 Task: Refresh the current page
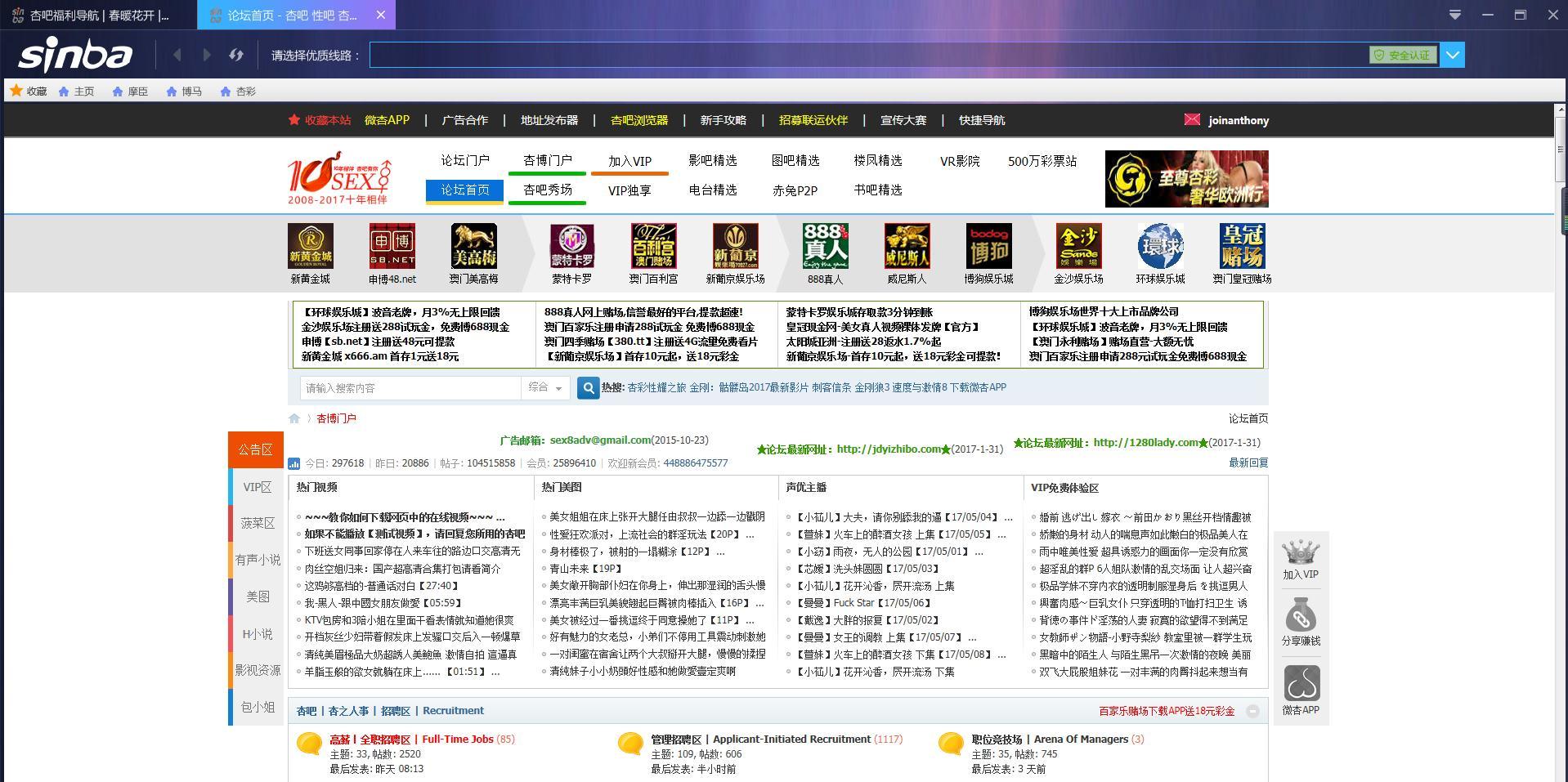pyautogui.click(x=235, y=55)
